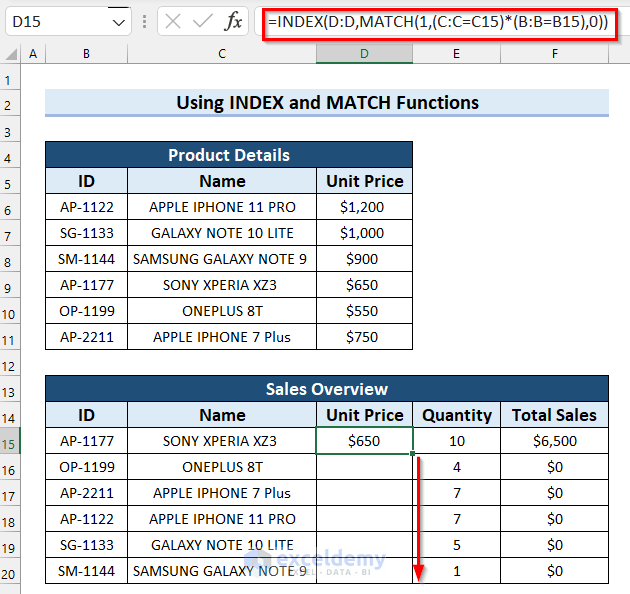Select SG-1133 in Product Details

pos(86,233)
